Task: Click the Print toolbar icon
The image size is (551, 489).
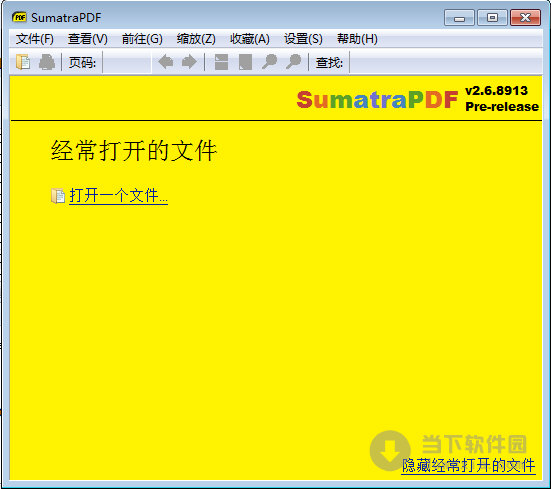Action: (x=47, y=62)
